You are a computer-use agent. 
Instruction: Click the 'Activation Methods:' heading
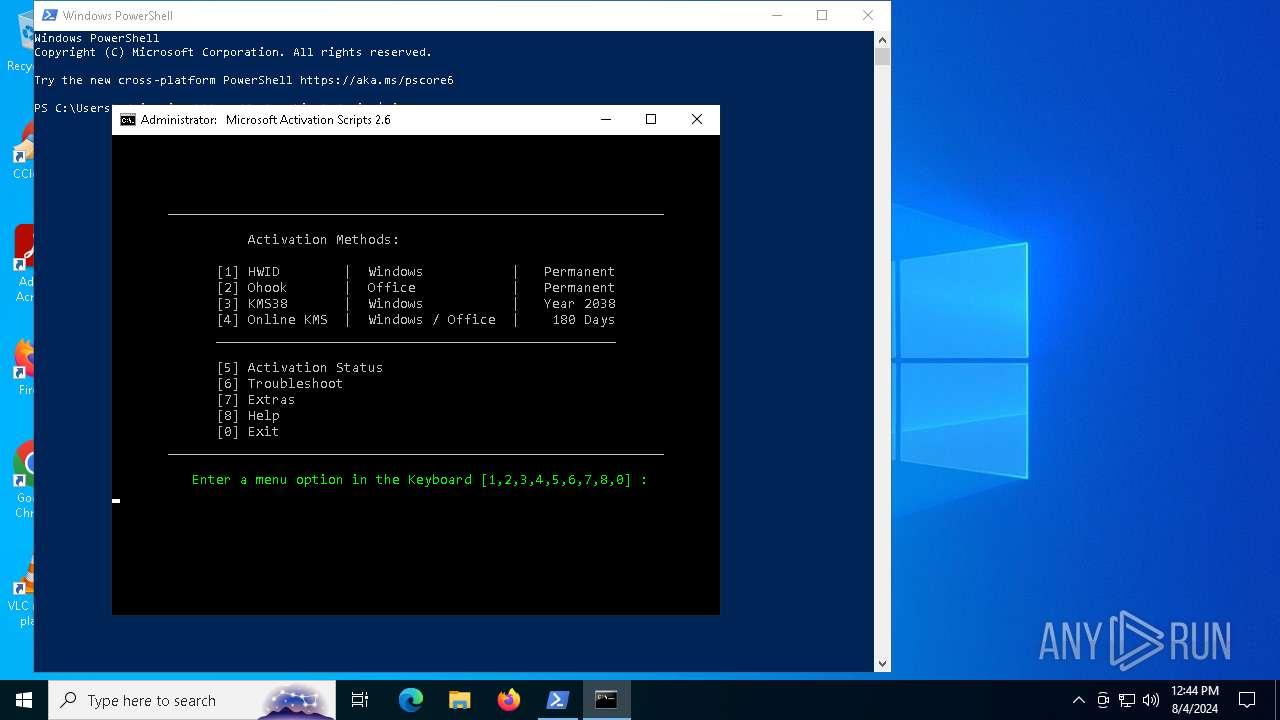[x=323, y=240]
